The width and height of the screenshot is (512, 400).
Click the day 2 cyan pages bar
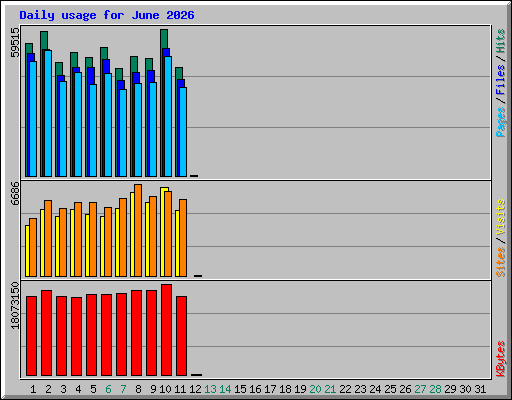[x=48, y=113]
